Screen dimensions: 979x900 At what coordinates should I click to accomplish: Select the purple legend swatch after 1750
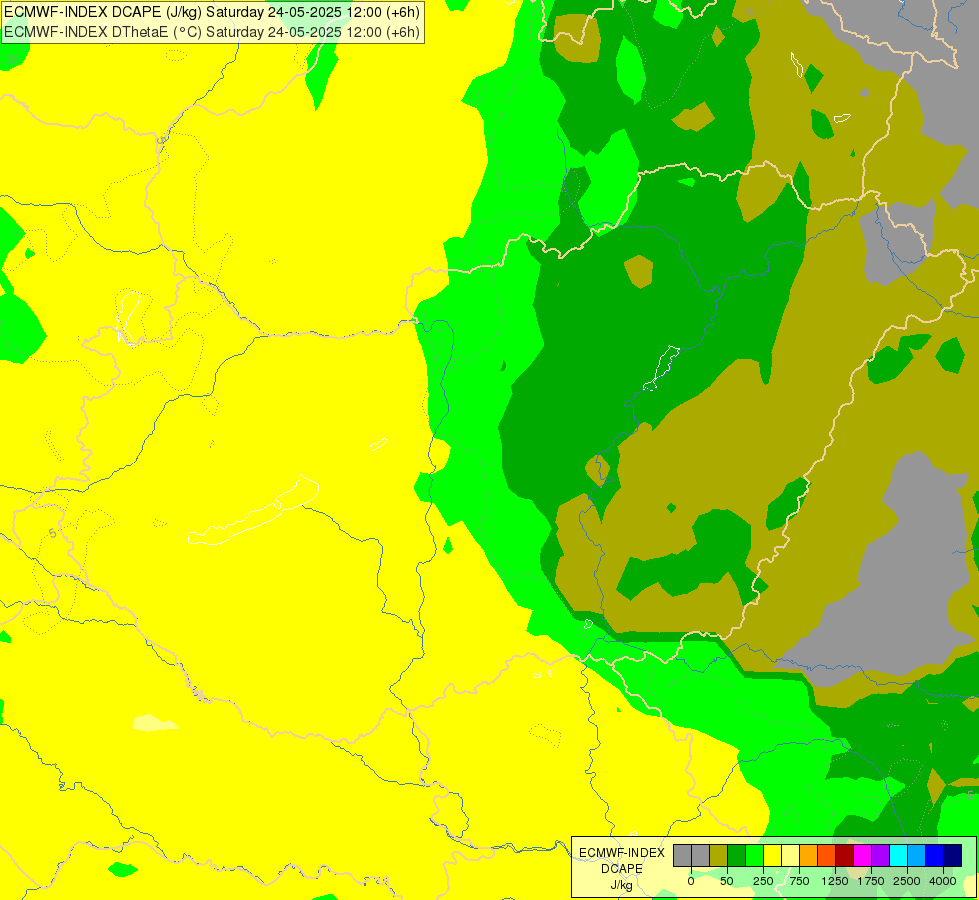coord(880,856)
